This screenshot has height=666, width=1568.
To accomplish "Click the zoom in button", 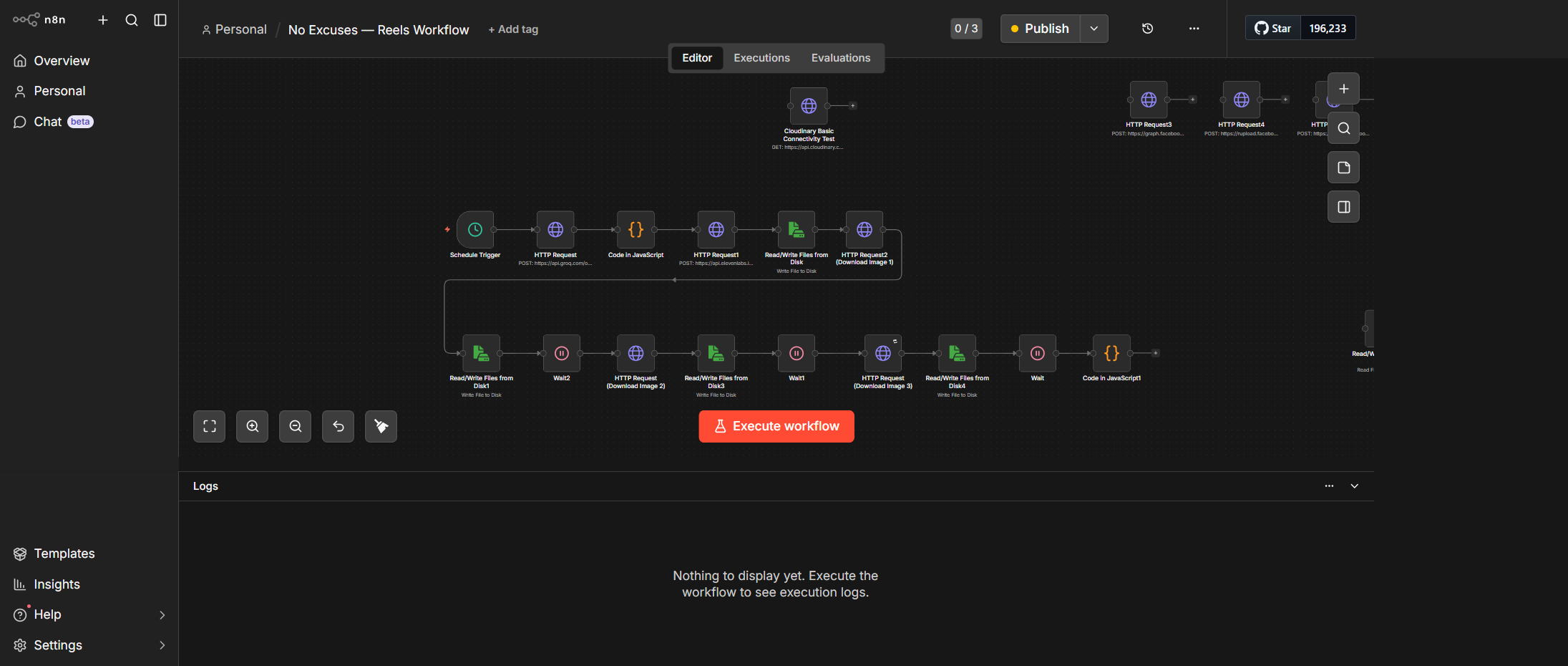I will tap(253, 427).
